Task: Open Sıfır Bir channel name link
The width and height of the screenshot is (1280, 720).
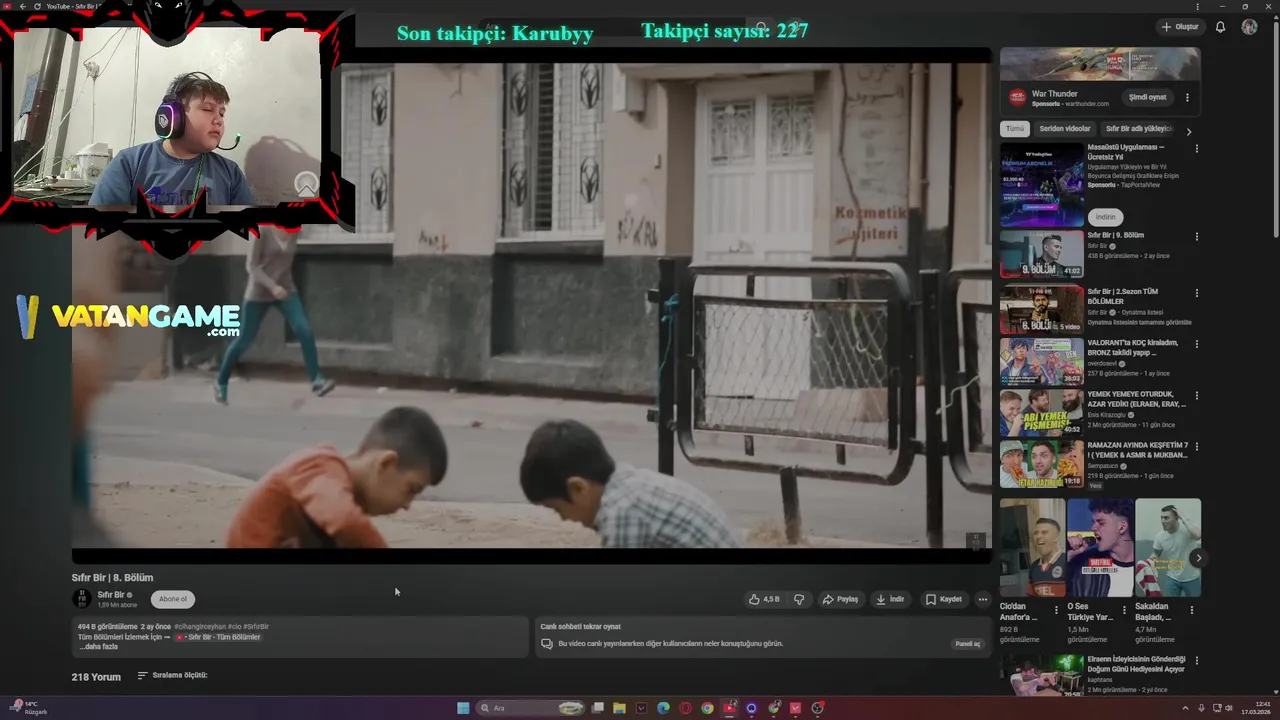Action: 111,595
